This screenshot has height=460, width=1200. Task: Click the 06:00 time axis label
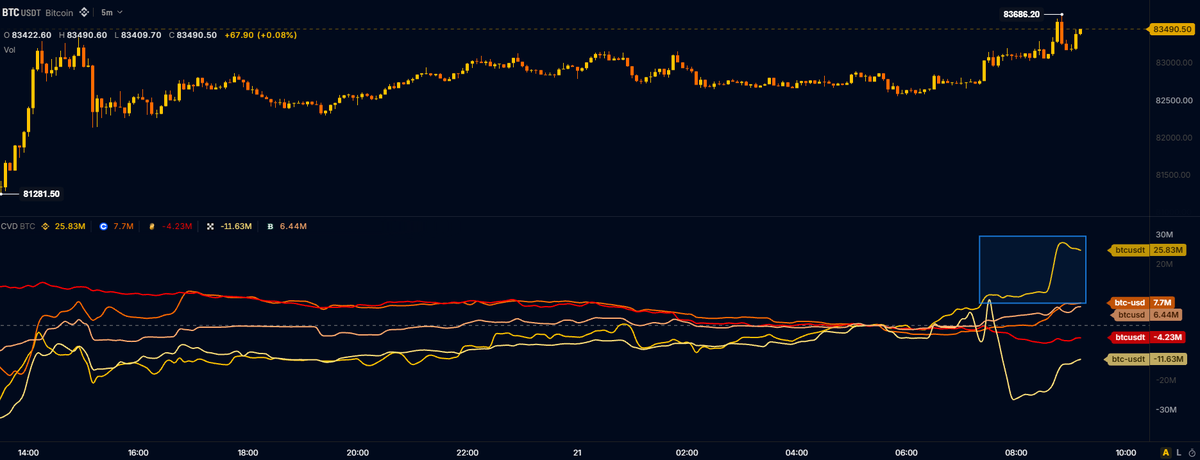pos(906,453)
